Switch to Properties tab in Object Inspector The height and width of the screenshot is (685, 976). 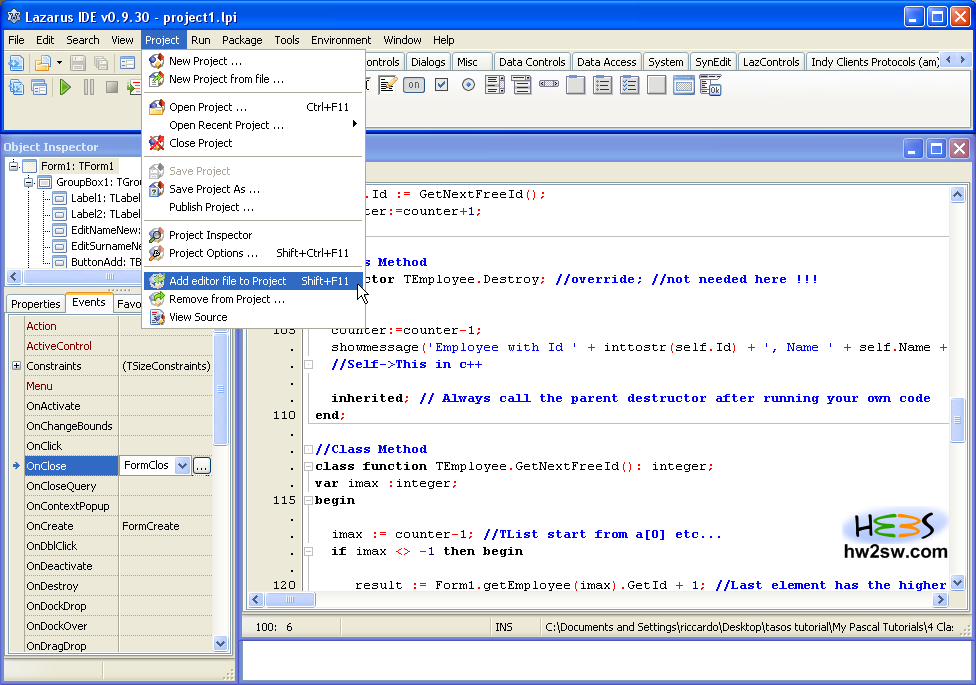click(35, 304)
